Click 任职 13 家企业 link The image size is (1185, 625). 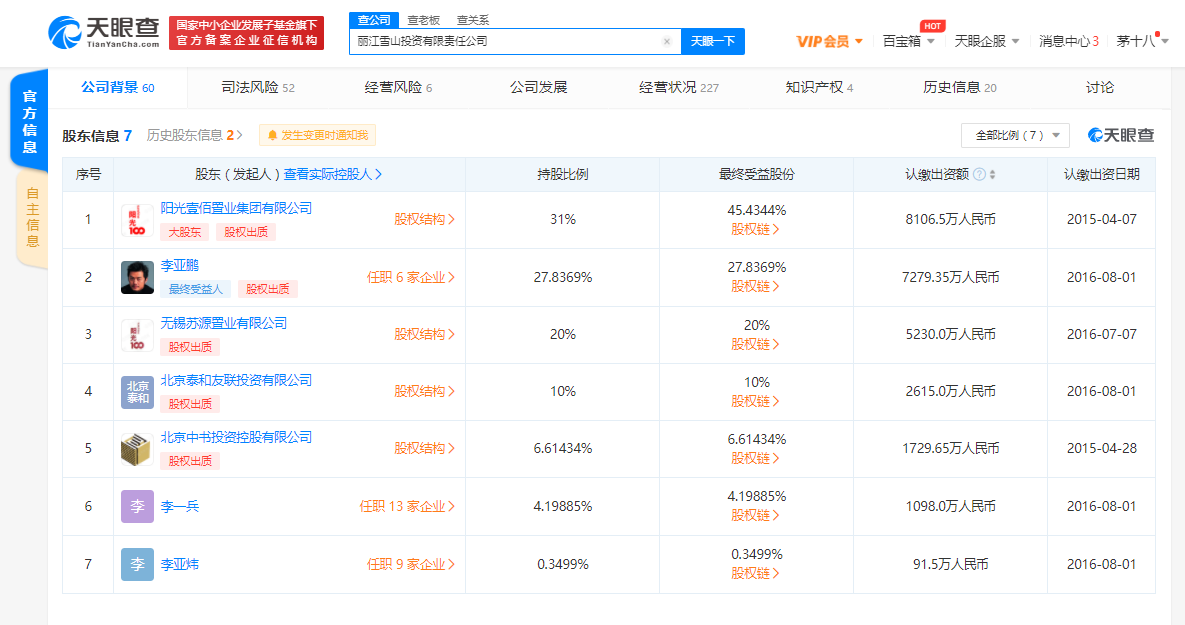pos(407,506)
